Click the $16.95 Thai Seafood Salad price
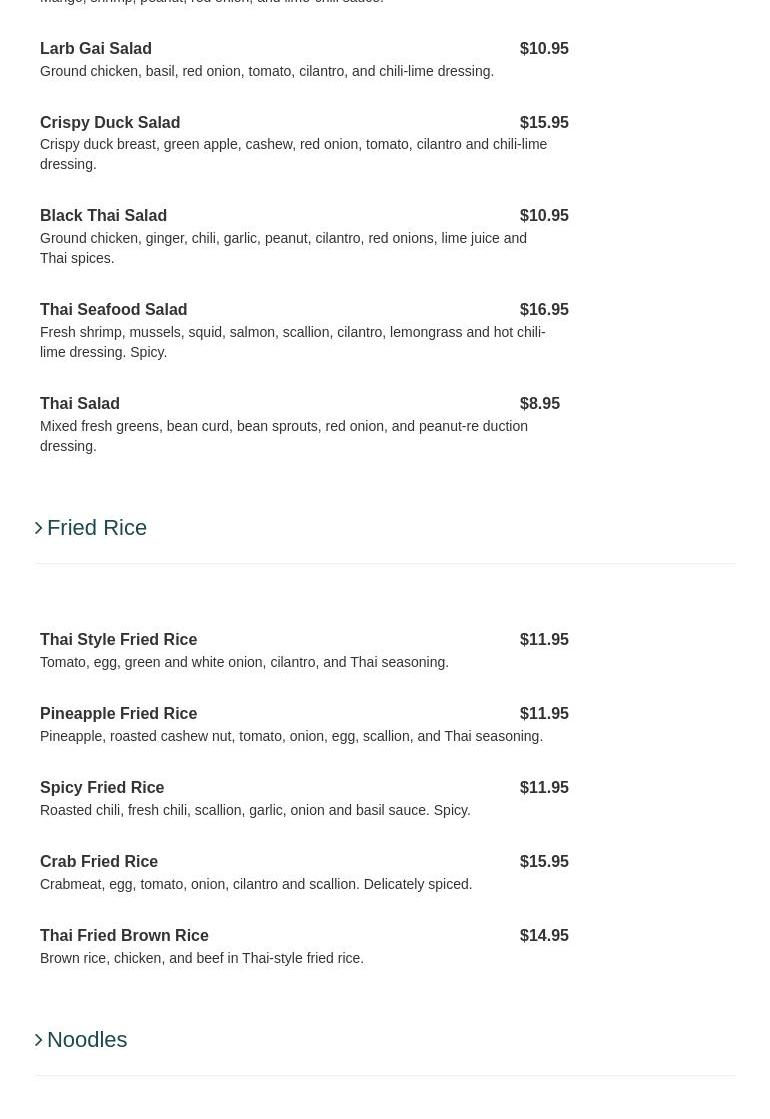 point(544,310)
